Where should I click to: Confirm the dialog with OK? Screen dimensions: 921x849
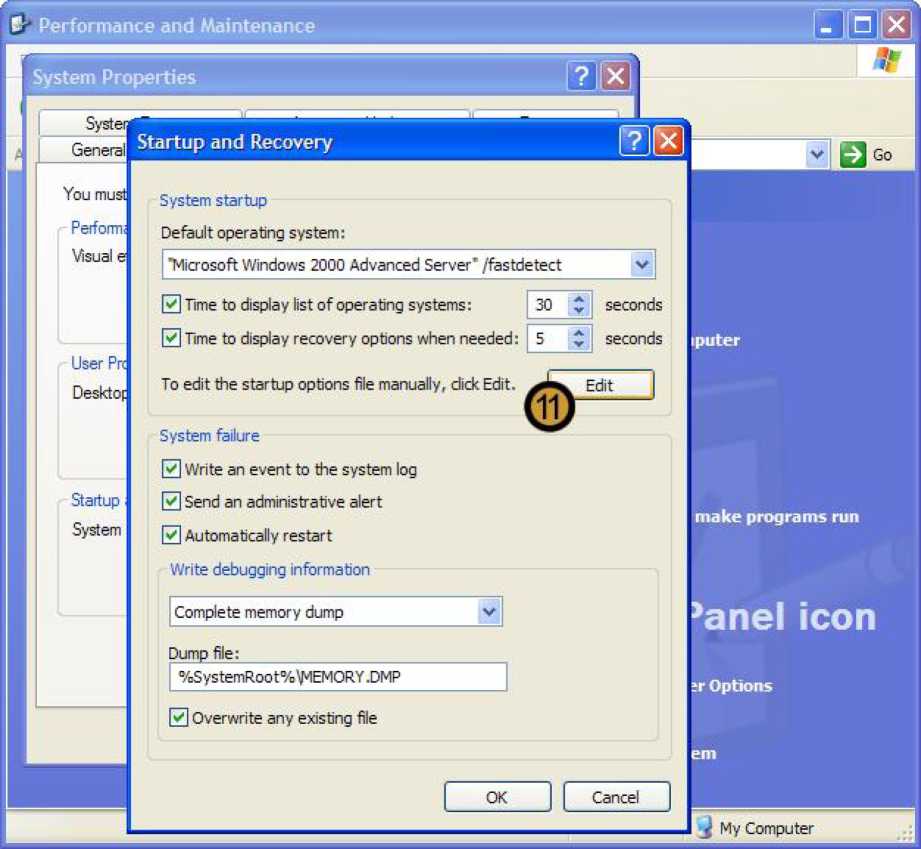pyautogui.click(x=497, y=797)
